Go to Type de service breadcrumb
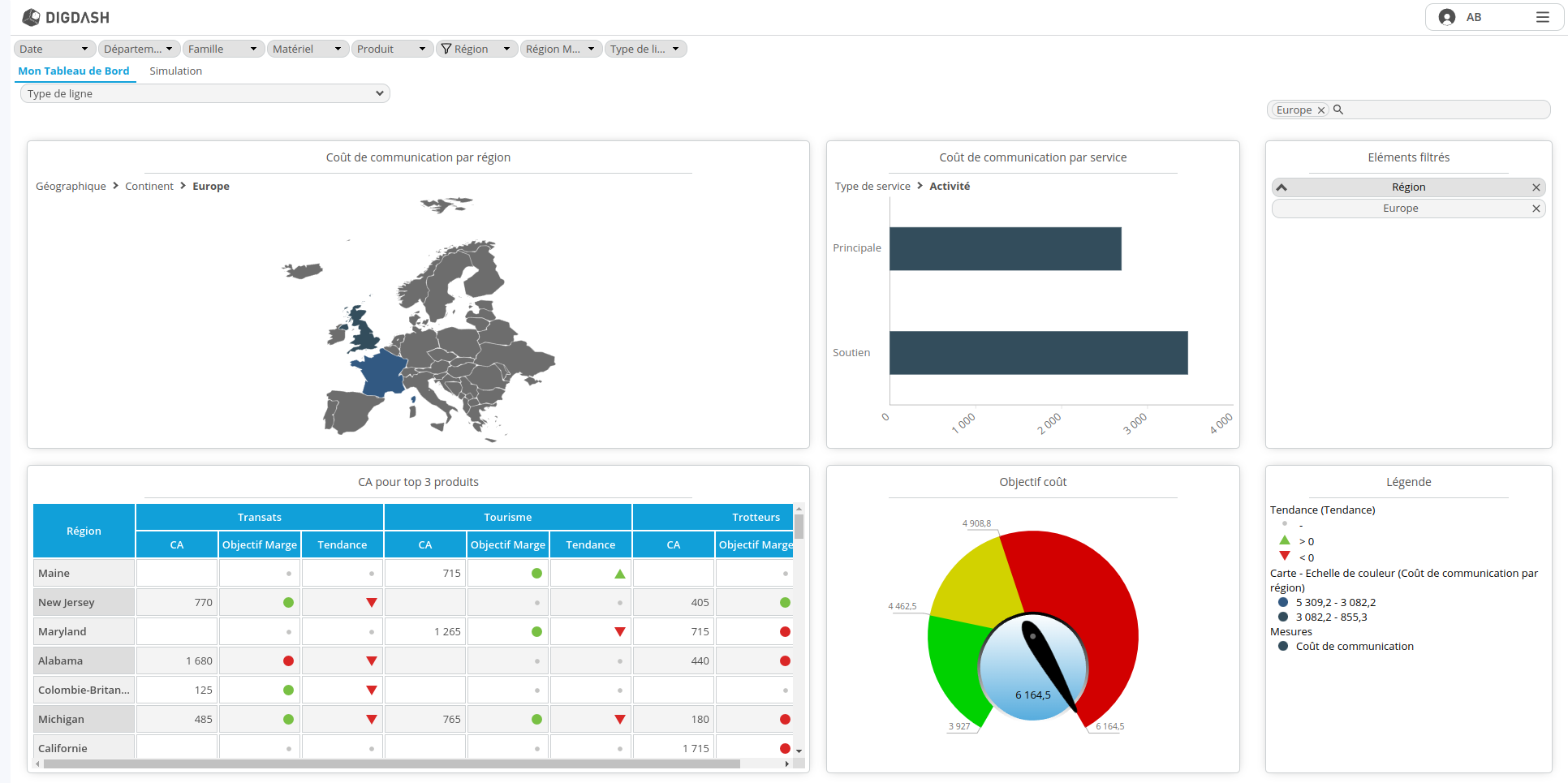 [x=872, y=186]
